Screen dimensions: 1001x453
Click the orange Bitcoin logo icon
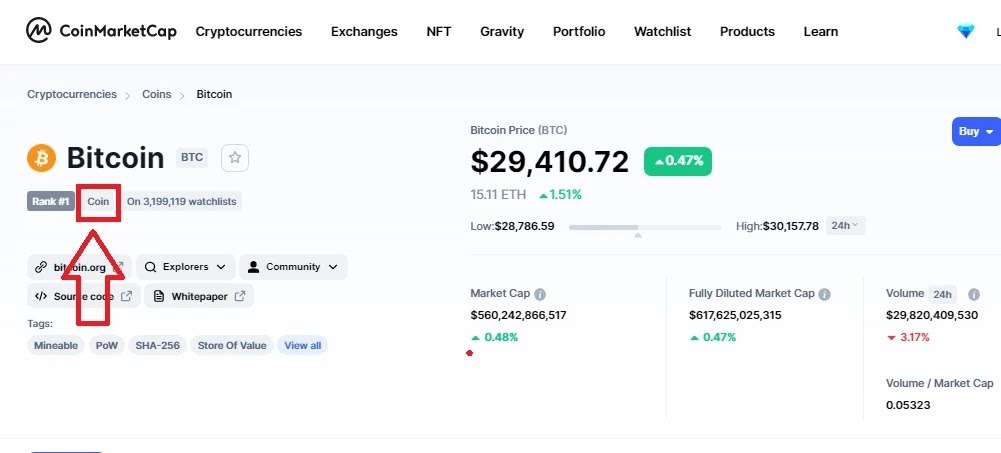coord(42,158)
